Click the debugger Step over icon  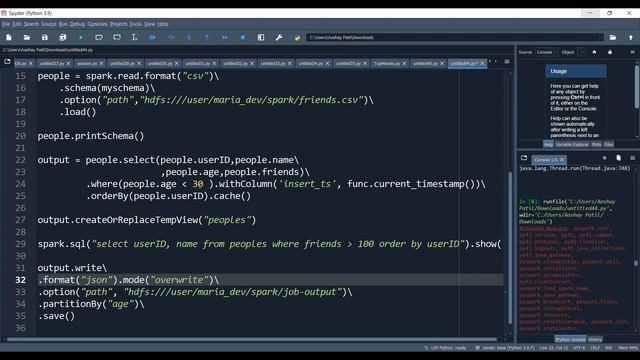[x=171, y=37]
